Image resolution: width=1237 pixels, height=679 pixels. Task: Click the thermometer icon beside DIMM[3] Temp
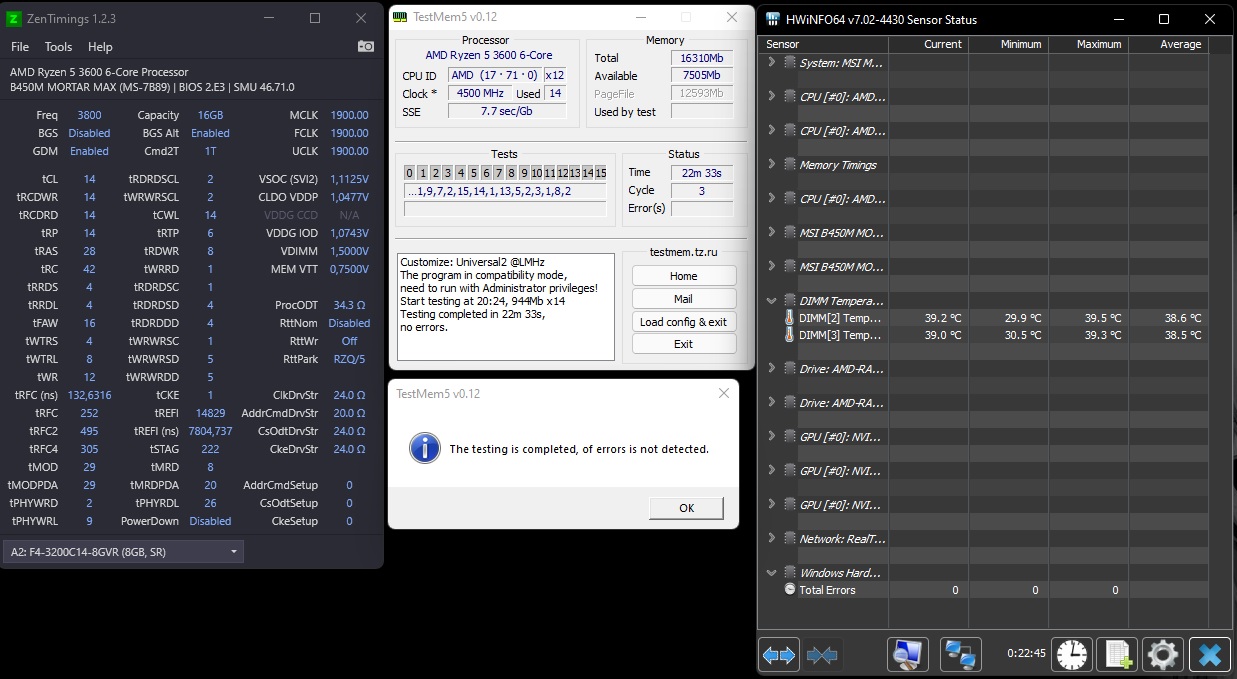790,335
